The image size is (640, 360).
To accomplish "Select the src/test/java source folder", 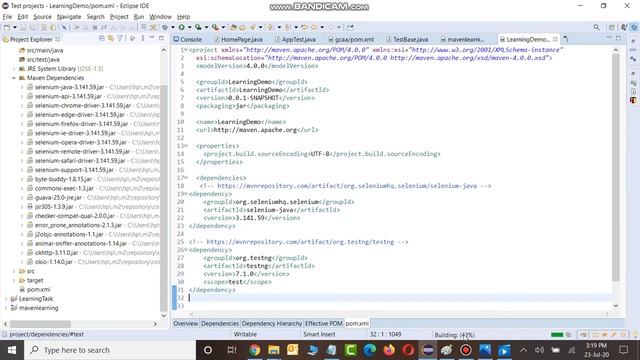I will coord(39,60).
